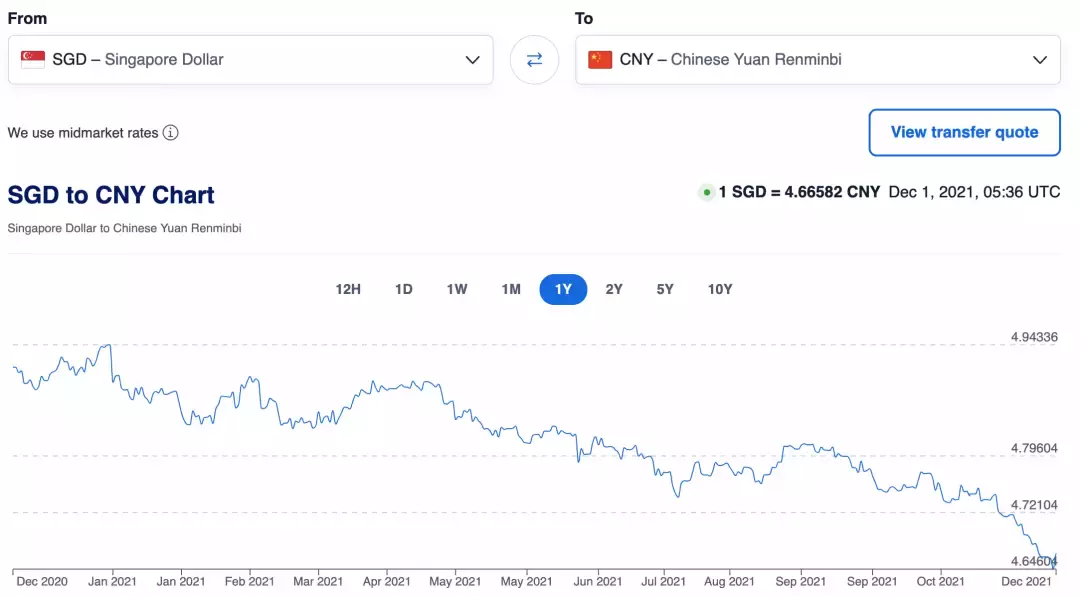Select the 1D chart range
The image size is (1080, 596).
pos(404,290)
